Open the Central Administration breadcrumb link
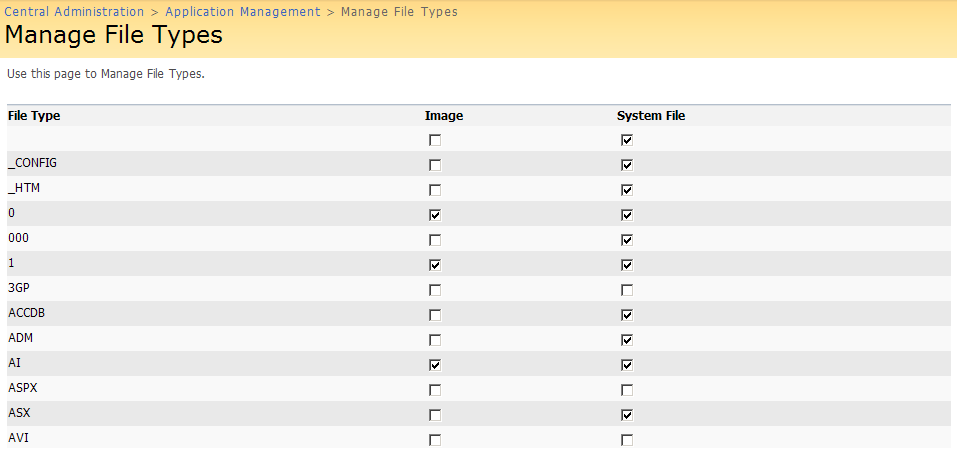This screenshot has height=461, width=957. click(75, 12)
